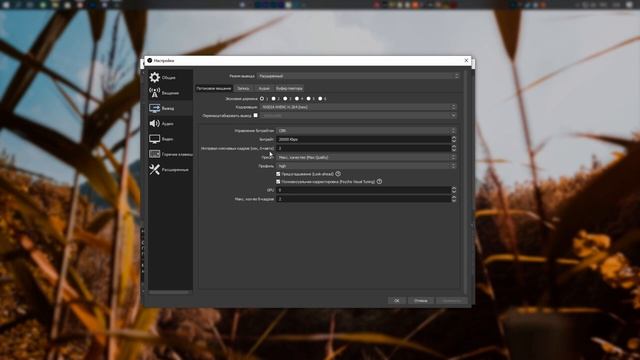Switch to the Audio (Аудио) output tab
Screen dimensions: 640x360
264,88
